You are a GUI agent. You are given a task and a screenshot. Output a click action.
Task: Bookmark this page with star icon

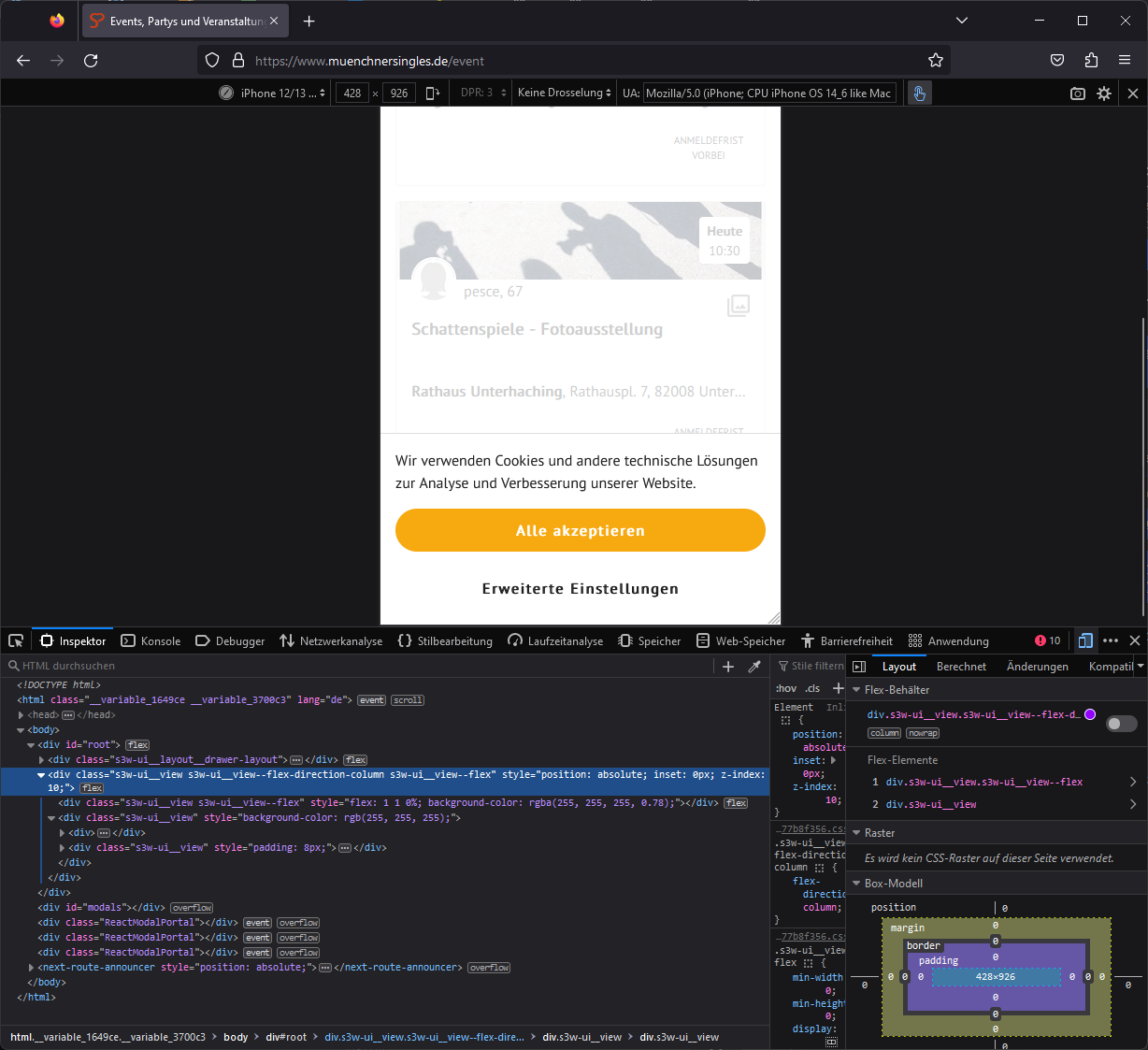tap(935, 61)
